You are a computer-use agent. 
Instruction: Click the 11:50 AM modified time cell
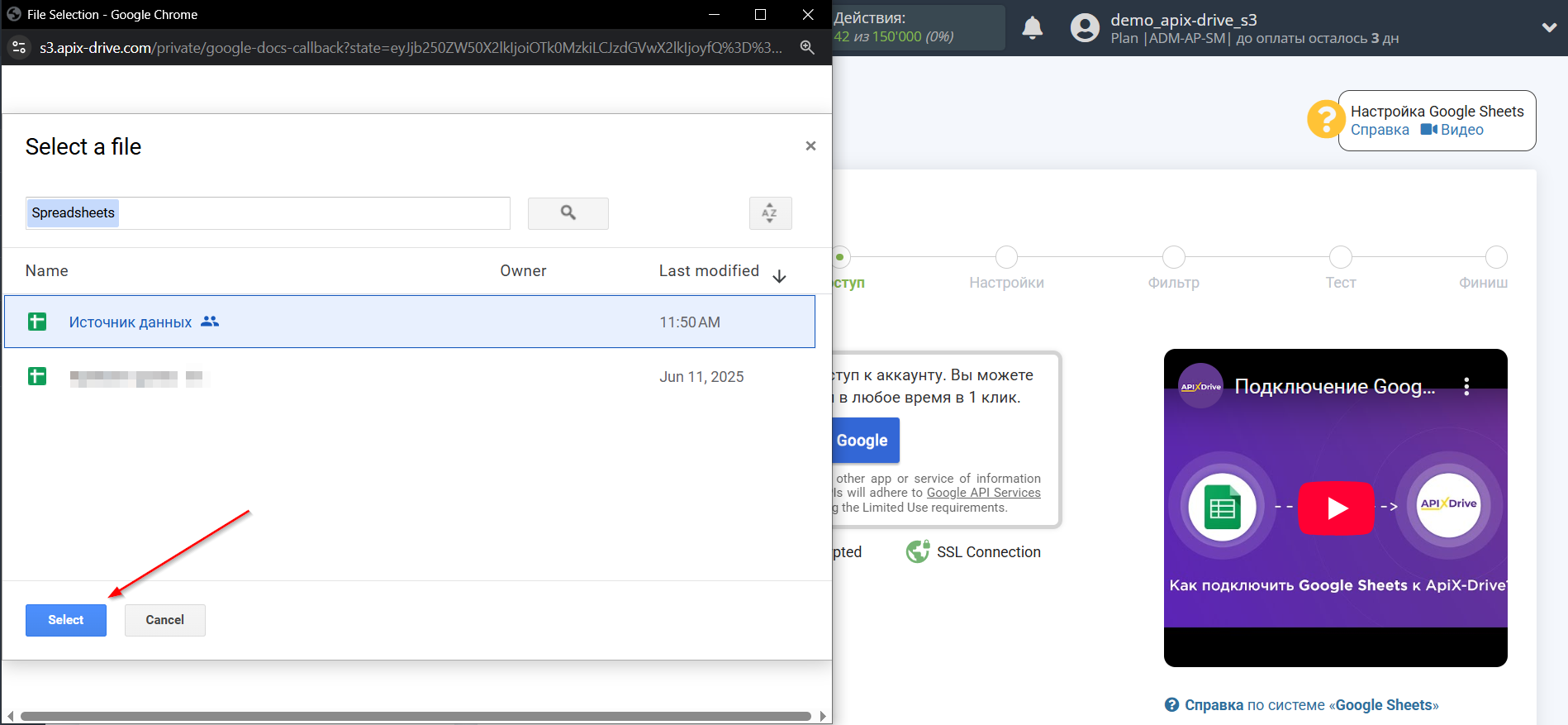[690, 322]
